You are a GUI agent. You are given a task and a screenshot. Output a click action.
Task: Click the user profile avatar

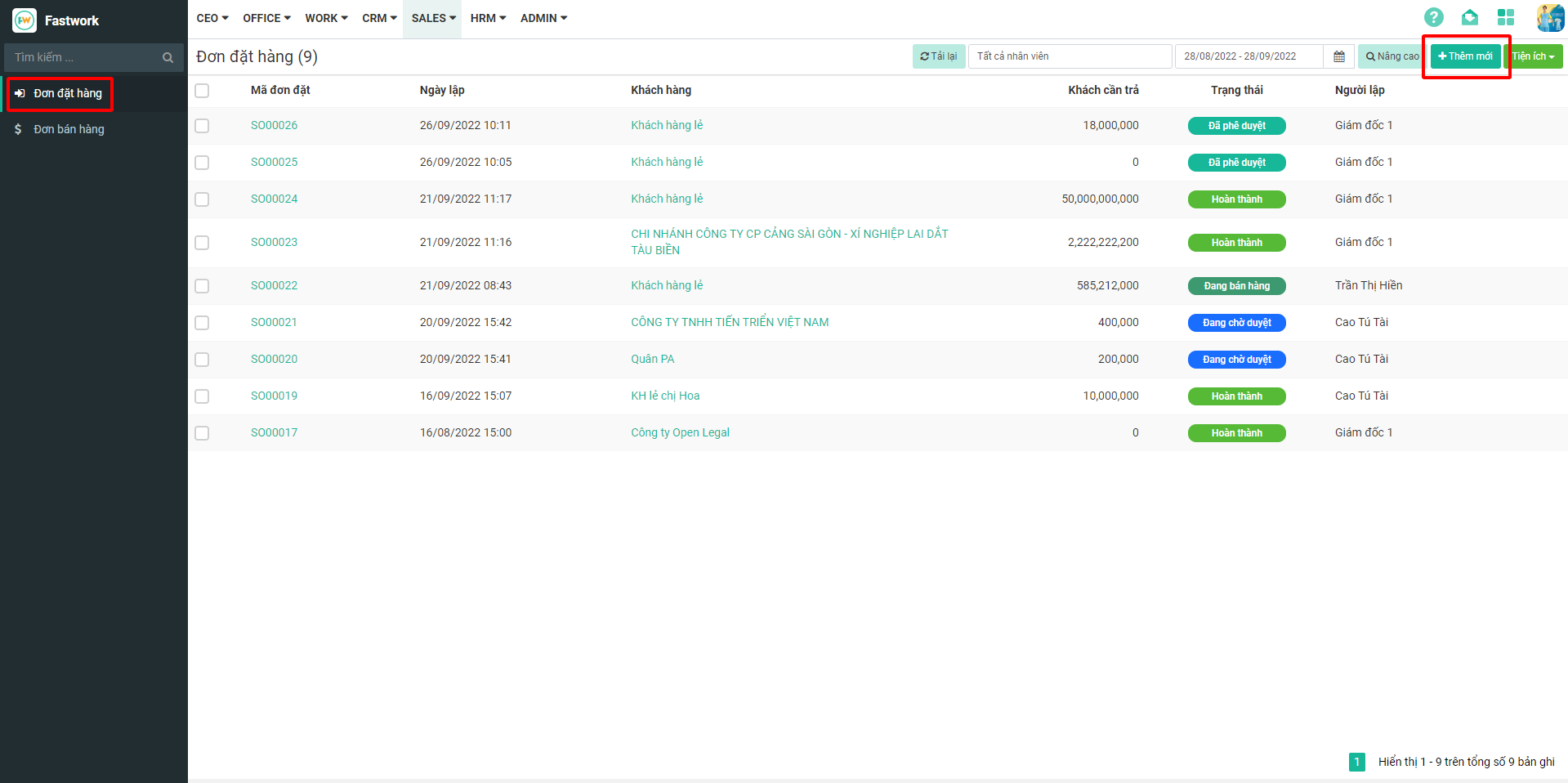[x=1549, y=17]
